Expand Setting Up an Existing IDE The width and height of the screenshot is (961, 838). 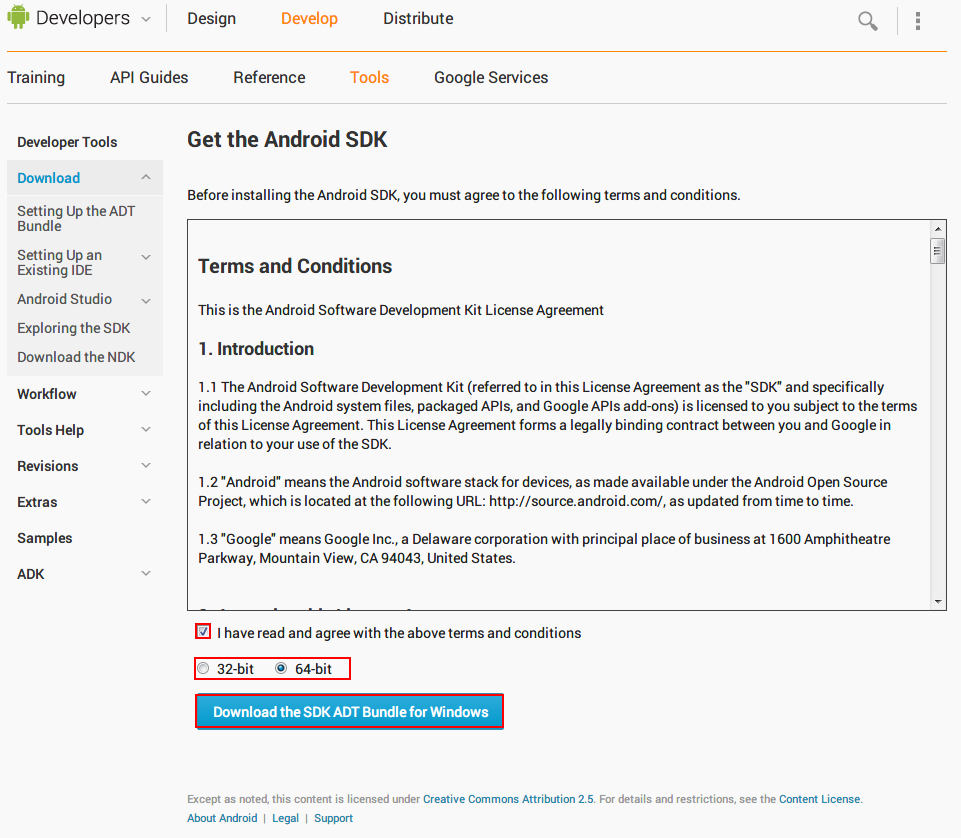click(x=146, y=257)
